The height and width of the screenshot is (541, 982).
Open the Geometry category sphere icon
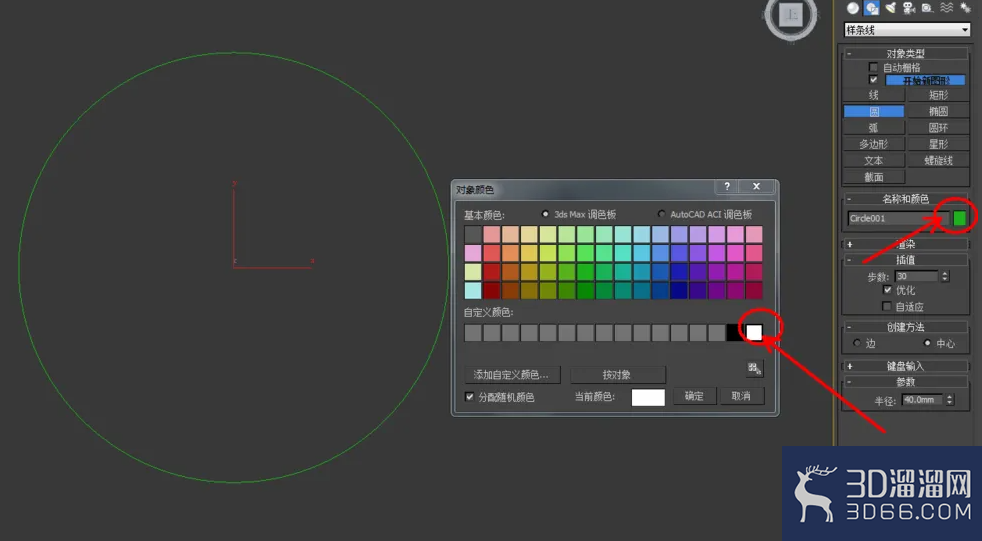[x=853, y=8]
